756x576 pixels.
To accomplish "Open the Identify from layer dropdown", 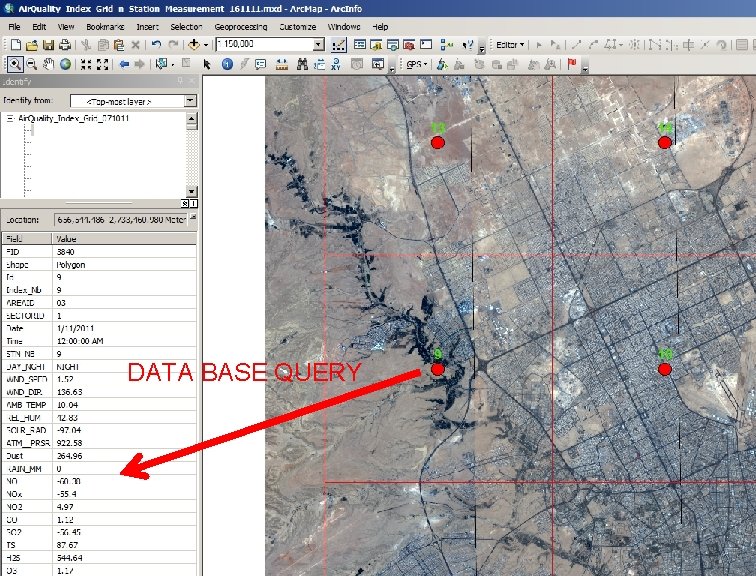I will coord(190,101).
